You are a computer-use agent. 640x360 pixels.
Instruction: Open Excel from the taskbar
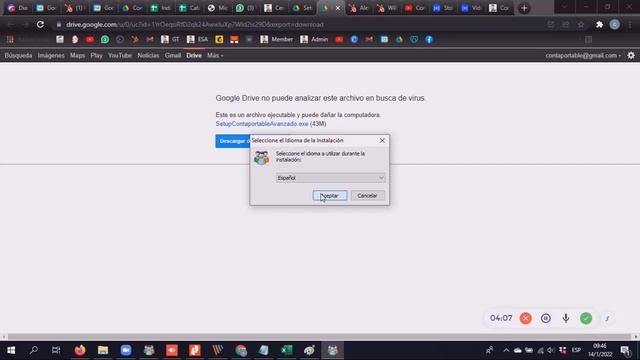(287, 350)
